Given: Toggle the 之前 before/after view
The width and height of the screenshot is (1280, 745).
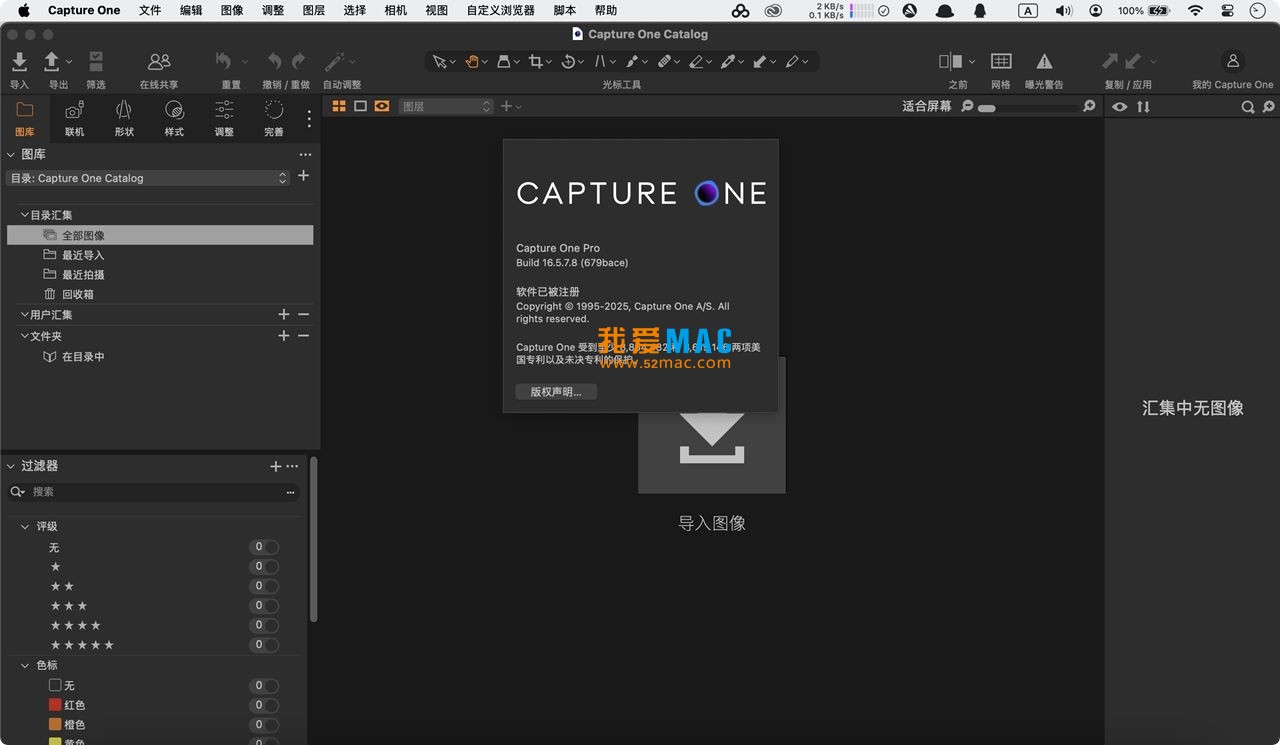Looking at the screenshot, I should (951, 62).
